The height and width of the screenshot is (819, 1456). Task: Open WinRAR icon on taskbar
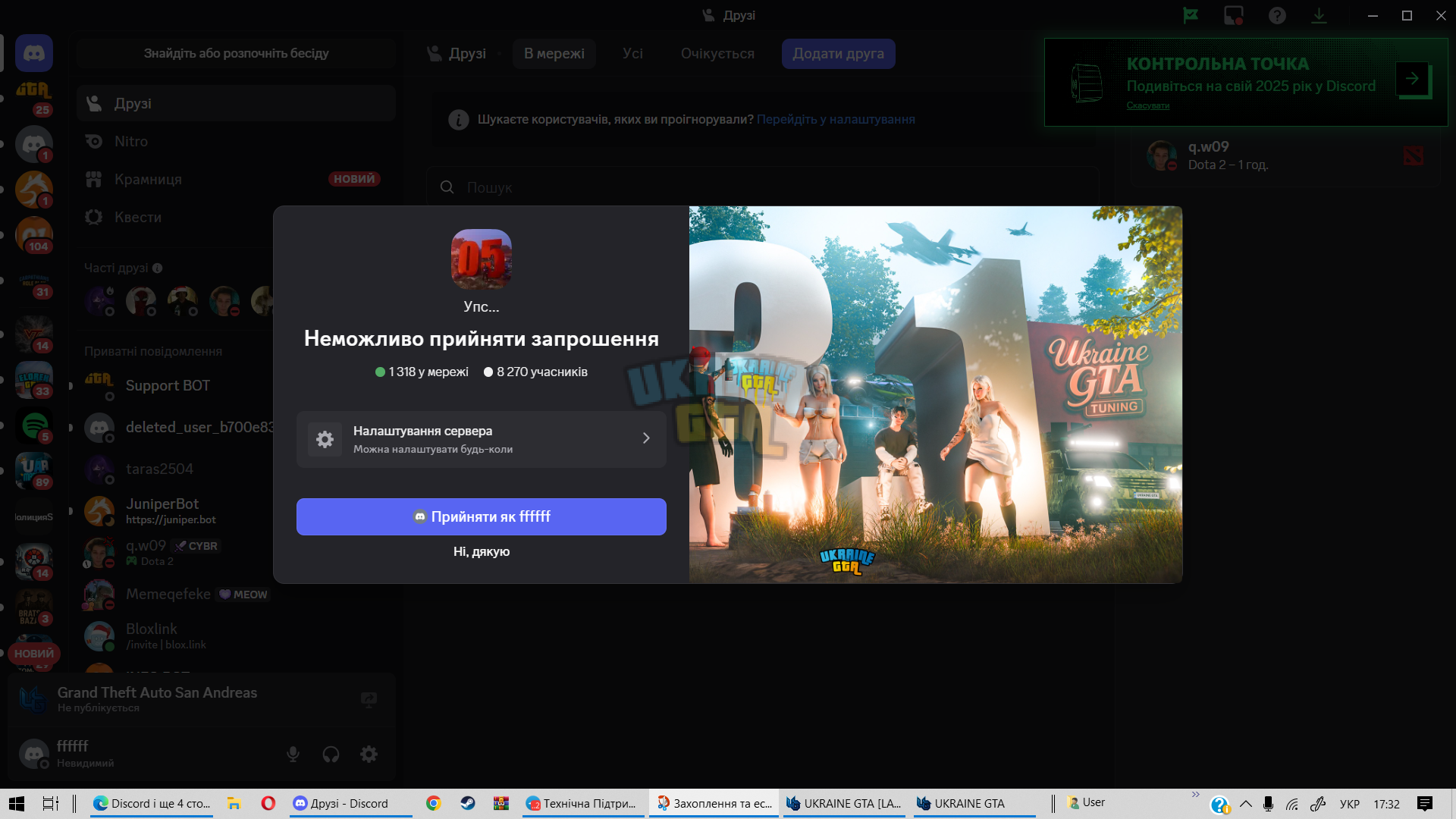pos(501,803)
